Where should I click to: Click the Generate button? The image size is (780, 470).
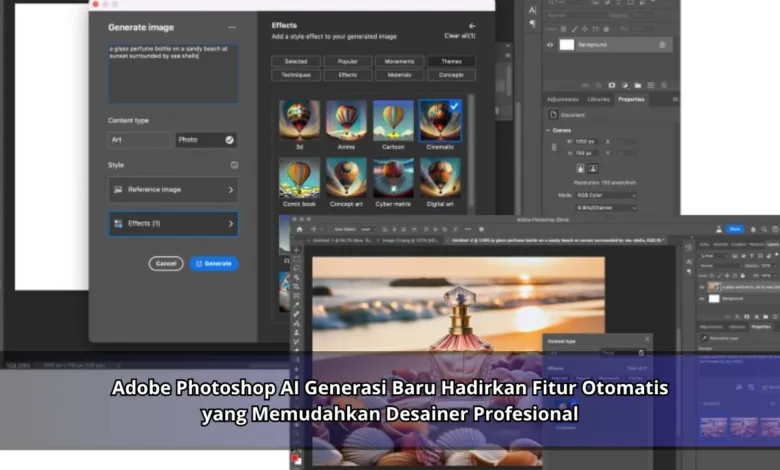pos(214,264)
